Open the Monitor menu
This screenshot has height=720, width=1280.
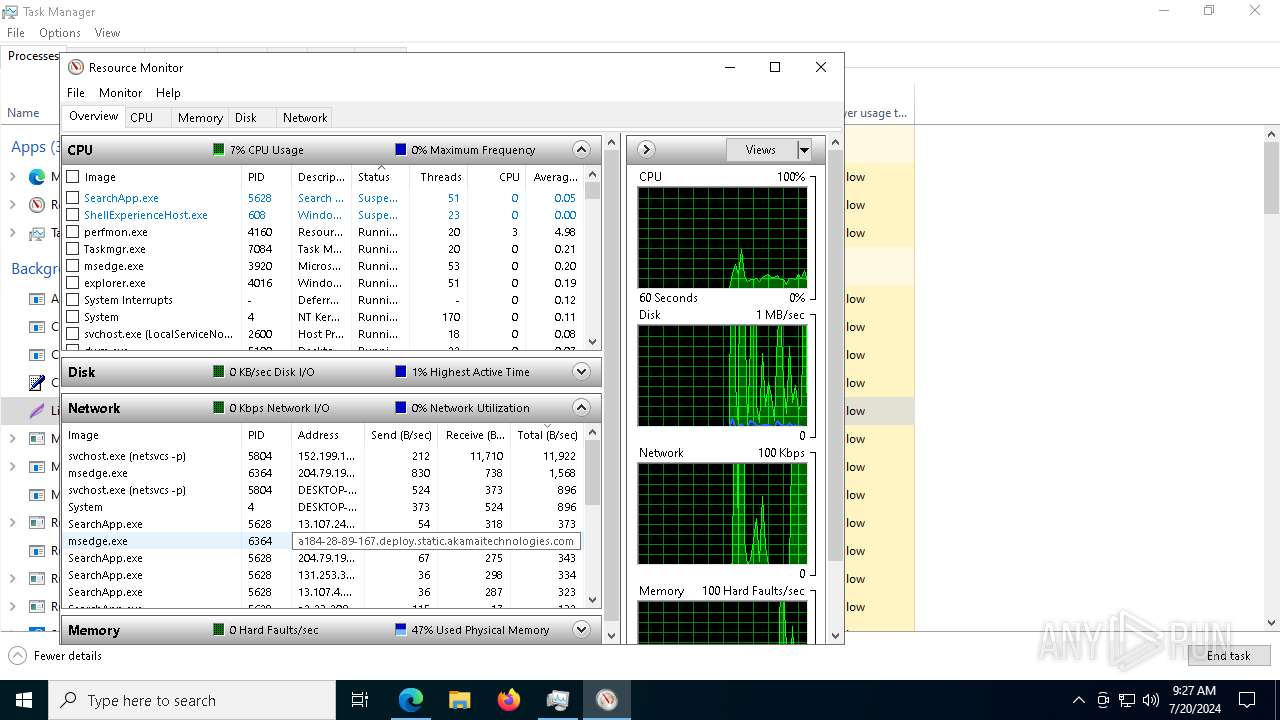click(120, 93)
